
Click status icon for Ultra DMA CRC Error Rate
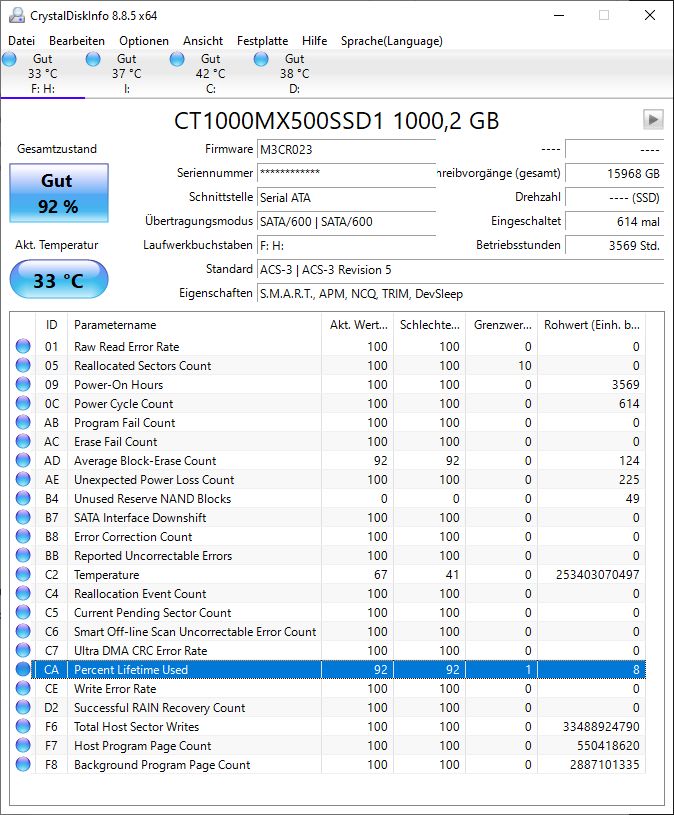point(23,650)
